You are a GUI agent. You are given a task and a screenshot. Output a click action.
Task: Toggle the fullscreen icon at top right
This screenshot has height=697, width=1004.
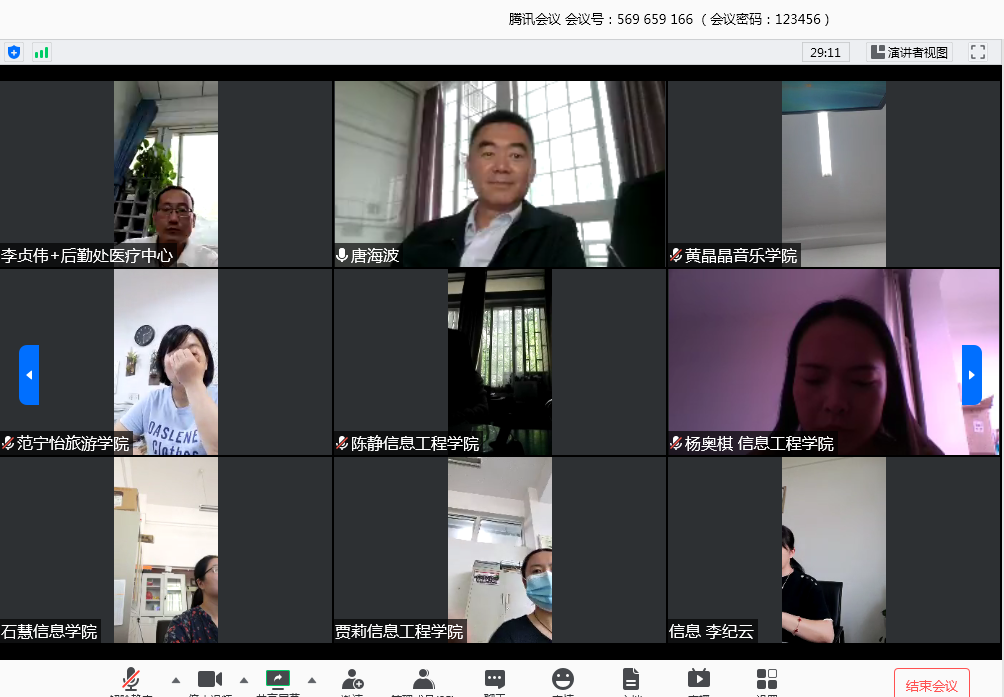(977, 52)
